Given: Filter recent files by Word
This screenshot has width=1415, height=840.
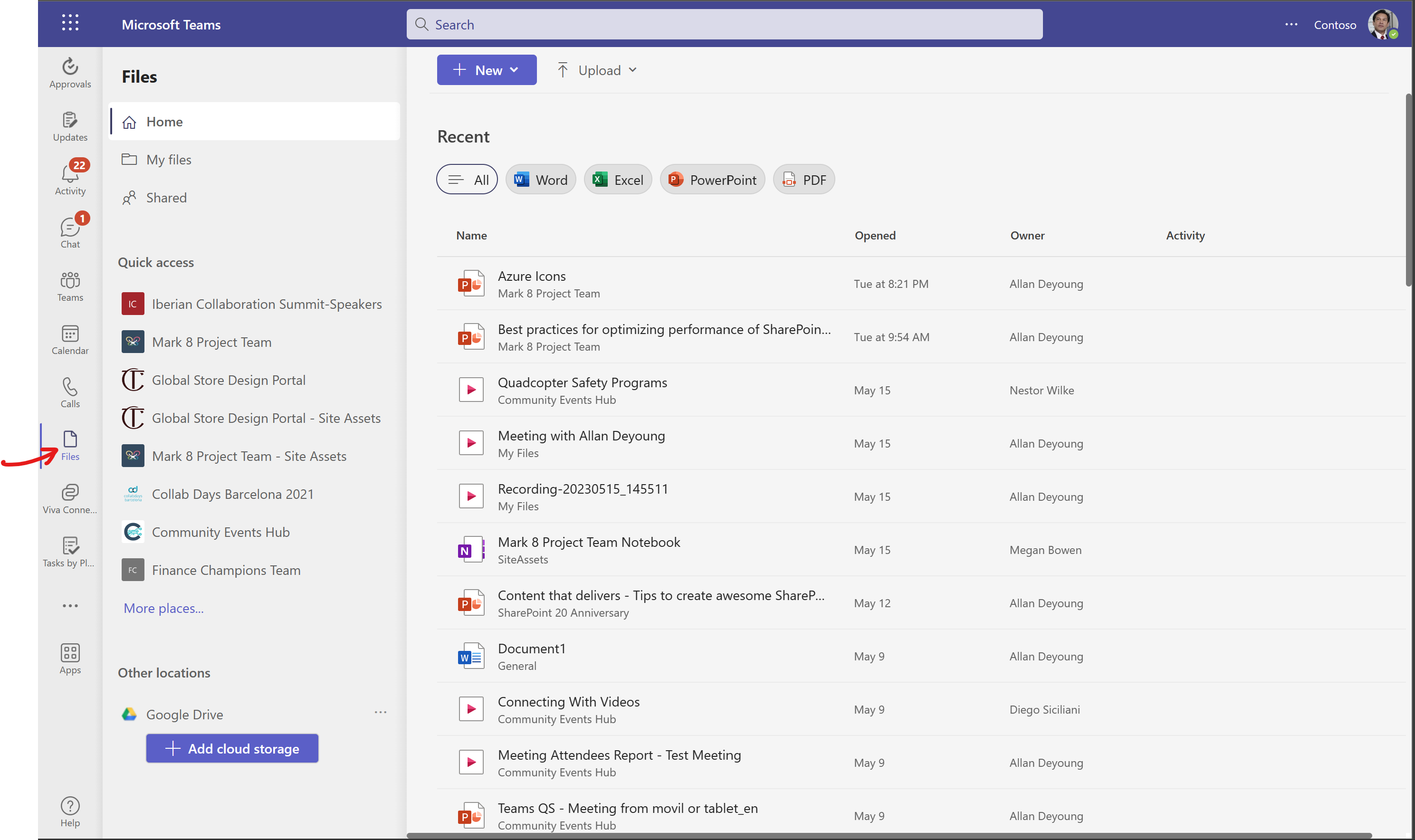Looking at the screenshot, I should click(540, 179).
